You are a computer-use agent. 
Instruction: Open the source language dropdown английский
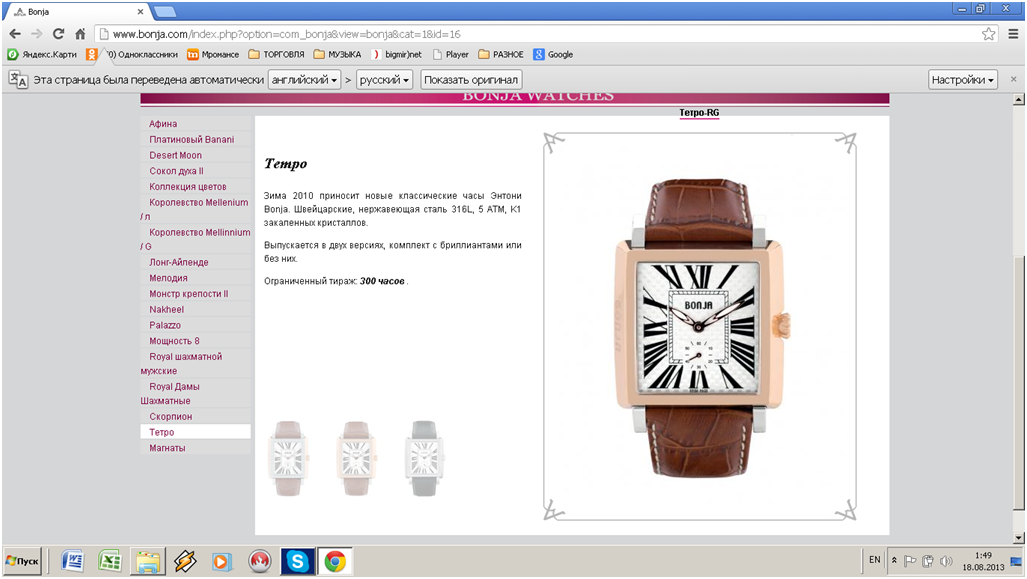(305, 80)
